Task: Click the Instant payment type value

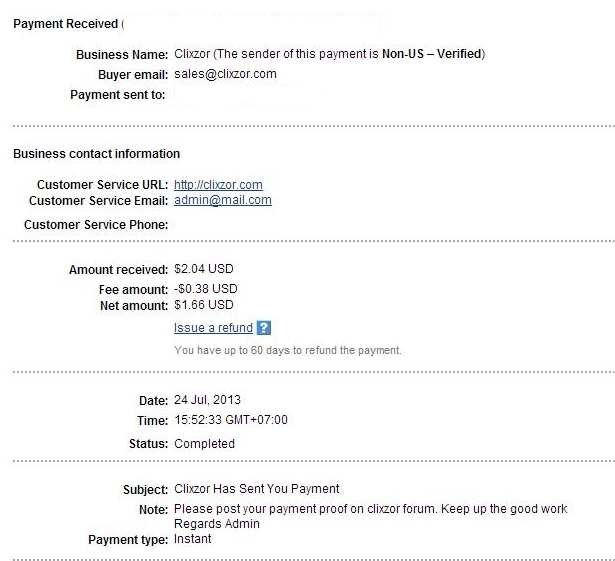Action: 192,539
